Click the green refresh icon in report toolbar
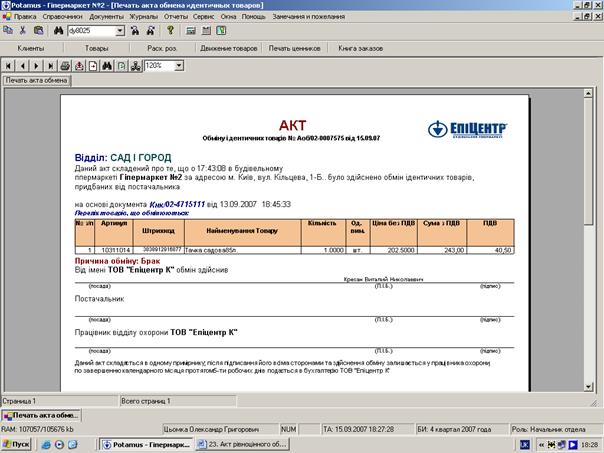Image resolution: width=604 pixels, height=453 pixels. (x=121, y=66)
